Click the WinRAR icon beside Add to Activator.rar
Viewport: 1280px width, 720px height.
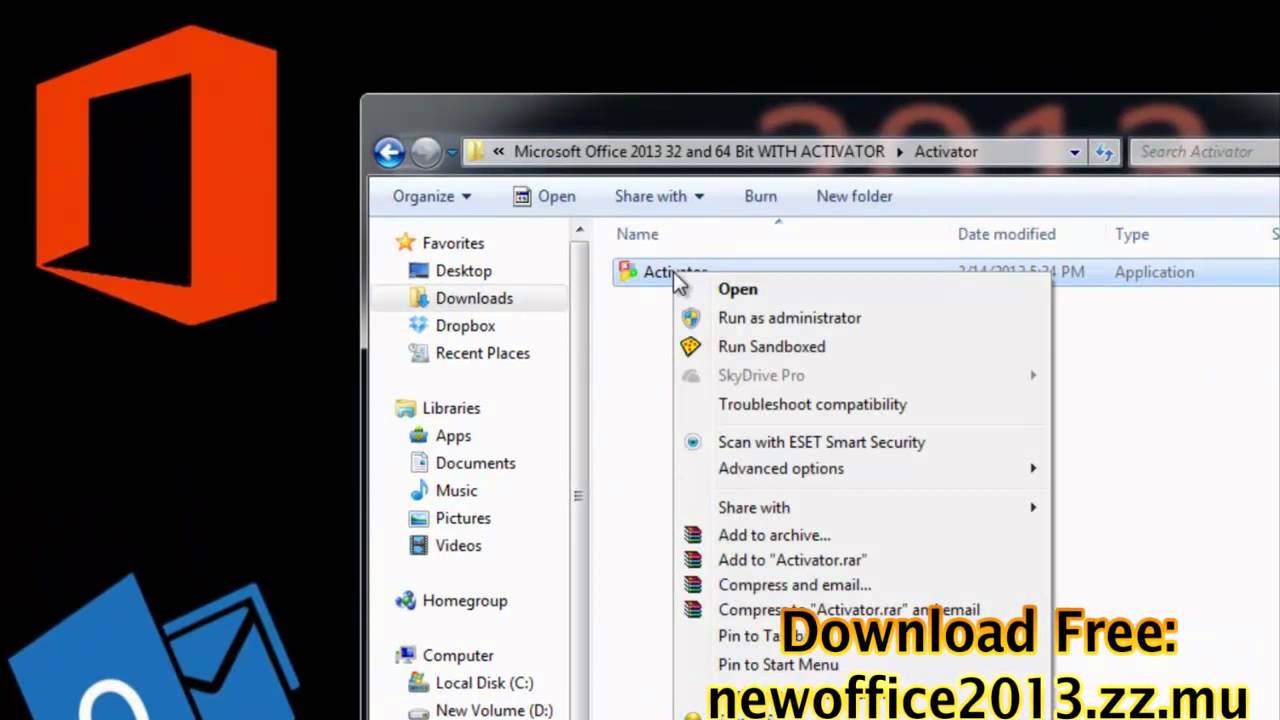coord(692,560)
